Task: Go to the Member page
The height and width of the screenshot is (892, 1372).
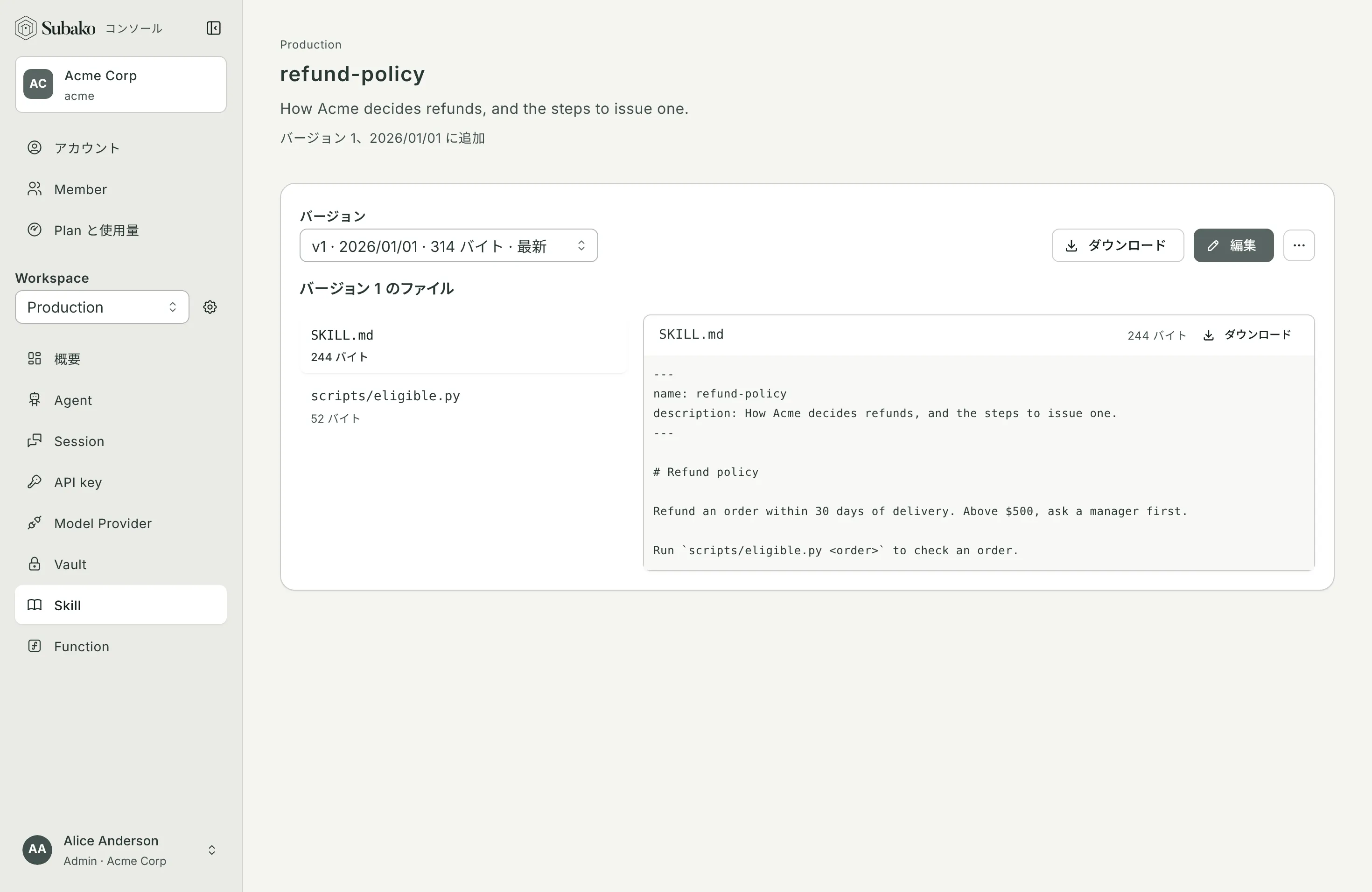Action: [120, 189]
